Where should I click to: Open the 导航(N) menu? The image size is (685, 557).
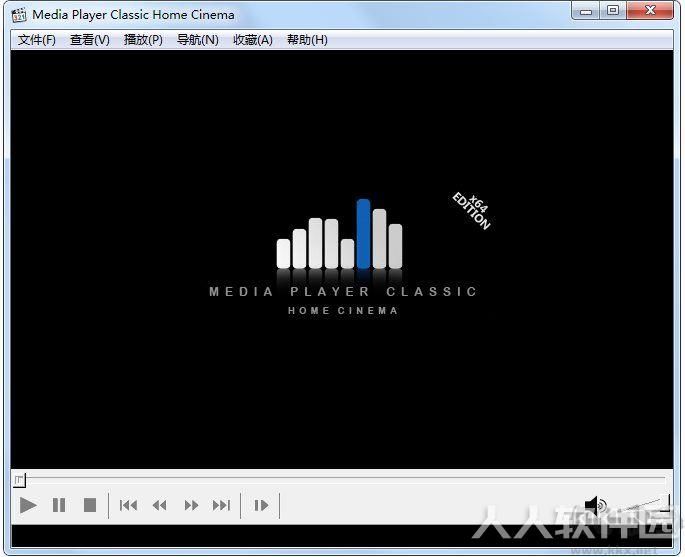click(197, 40)
